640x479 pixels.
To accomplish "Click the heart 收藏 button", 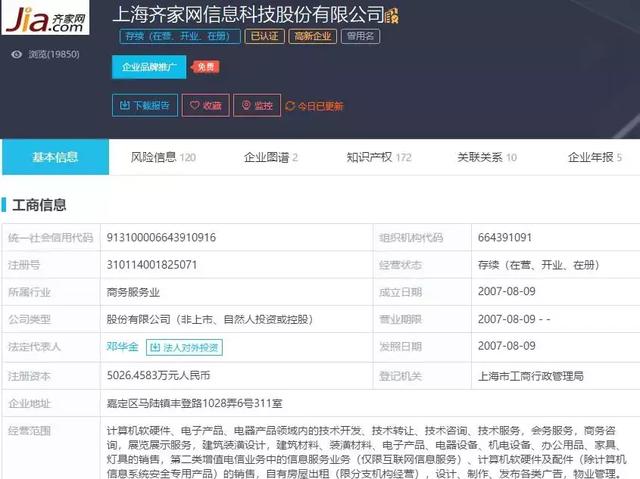I will [206, 106].
